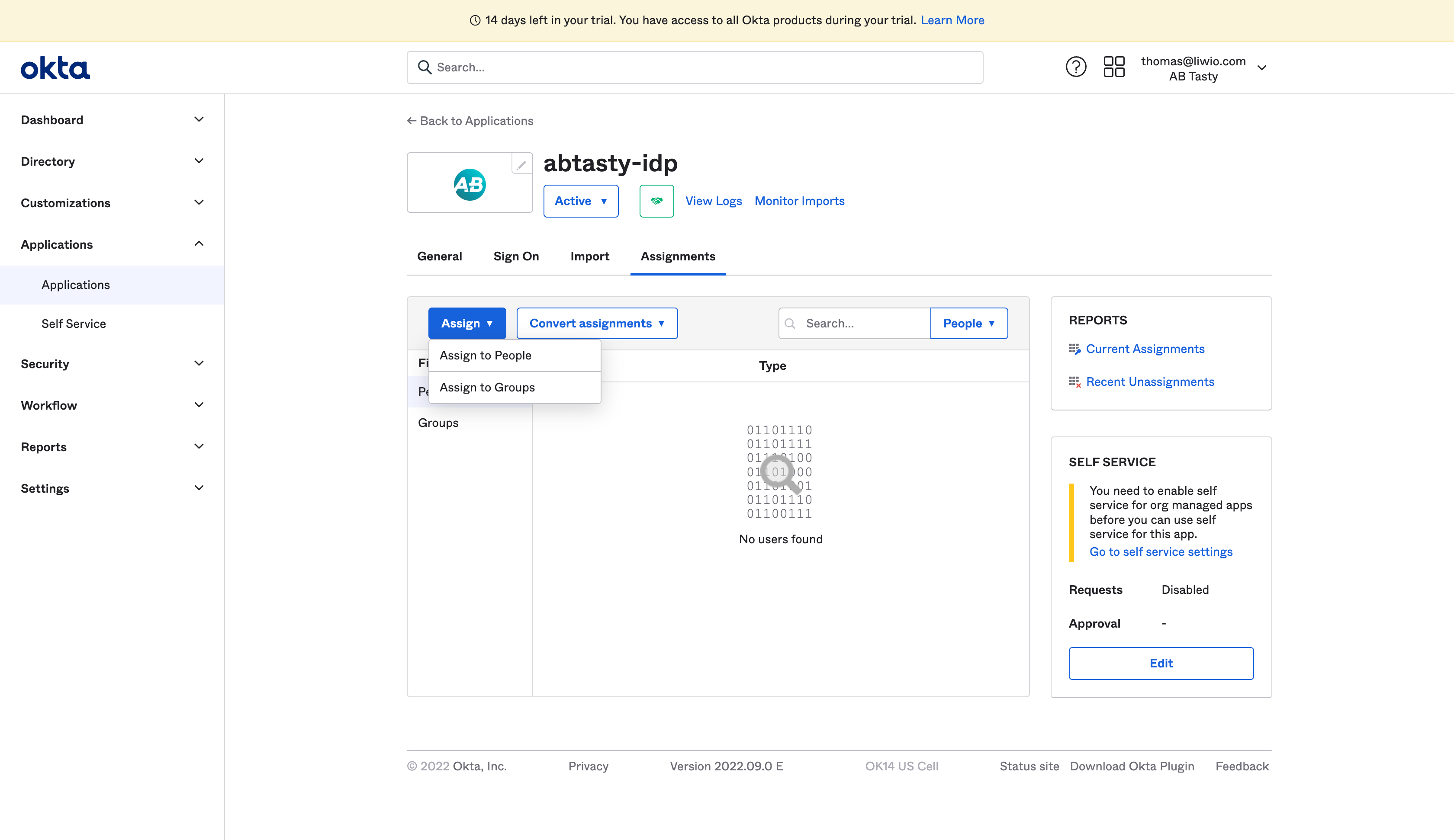1454x840 pixels.
Task: Expand the Settings sidebar section
Action: (x=112, y=489)
